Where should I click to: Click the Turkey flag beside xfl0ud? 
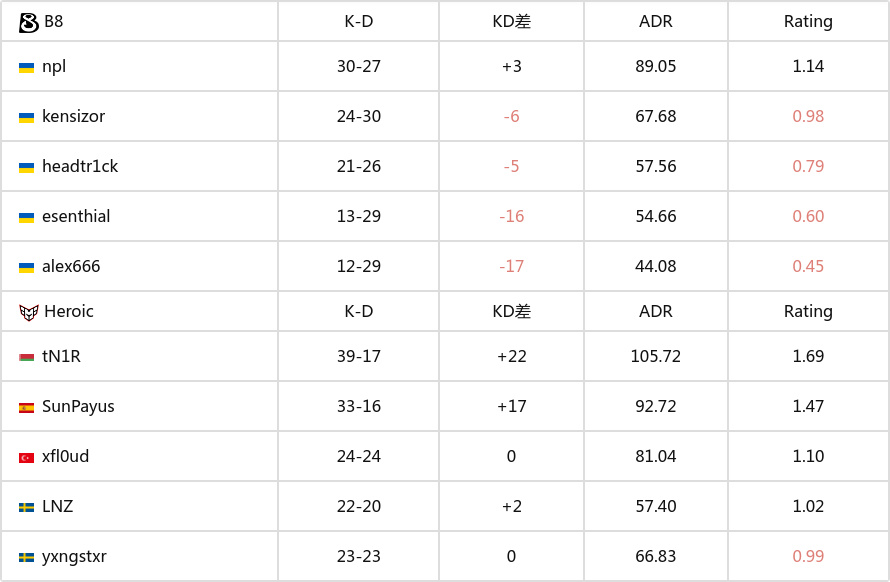pyautogui.click(x=27, y=458)
